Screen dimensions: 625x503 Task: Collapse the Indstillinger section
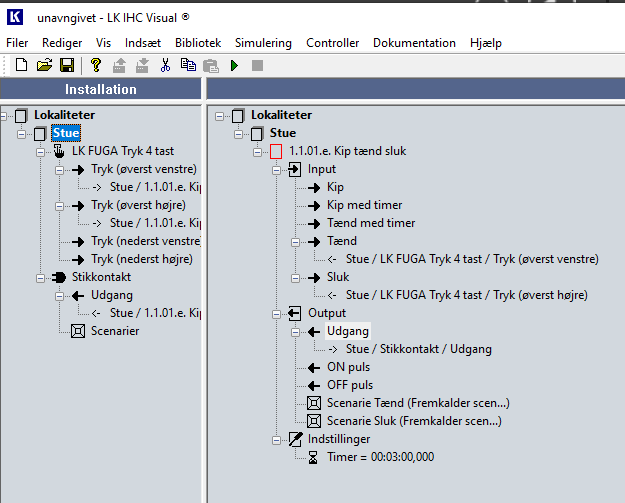(x=276, y=439)
